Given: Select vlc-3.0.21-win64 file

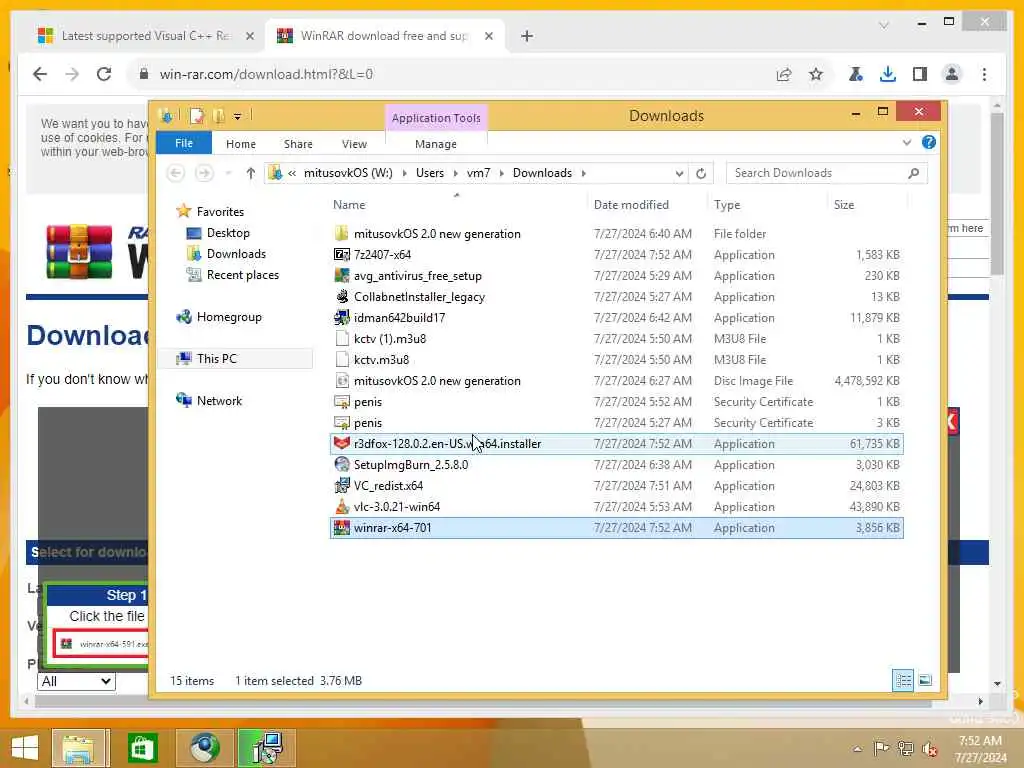Looking at the screenshot, I should pos(616,507).
